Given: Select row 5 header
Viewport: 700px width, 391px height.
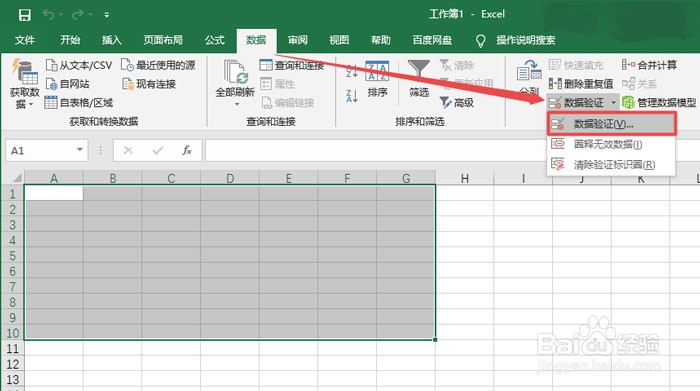Looking at the screenshot, I should (12, 255).
